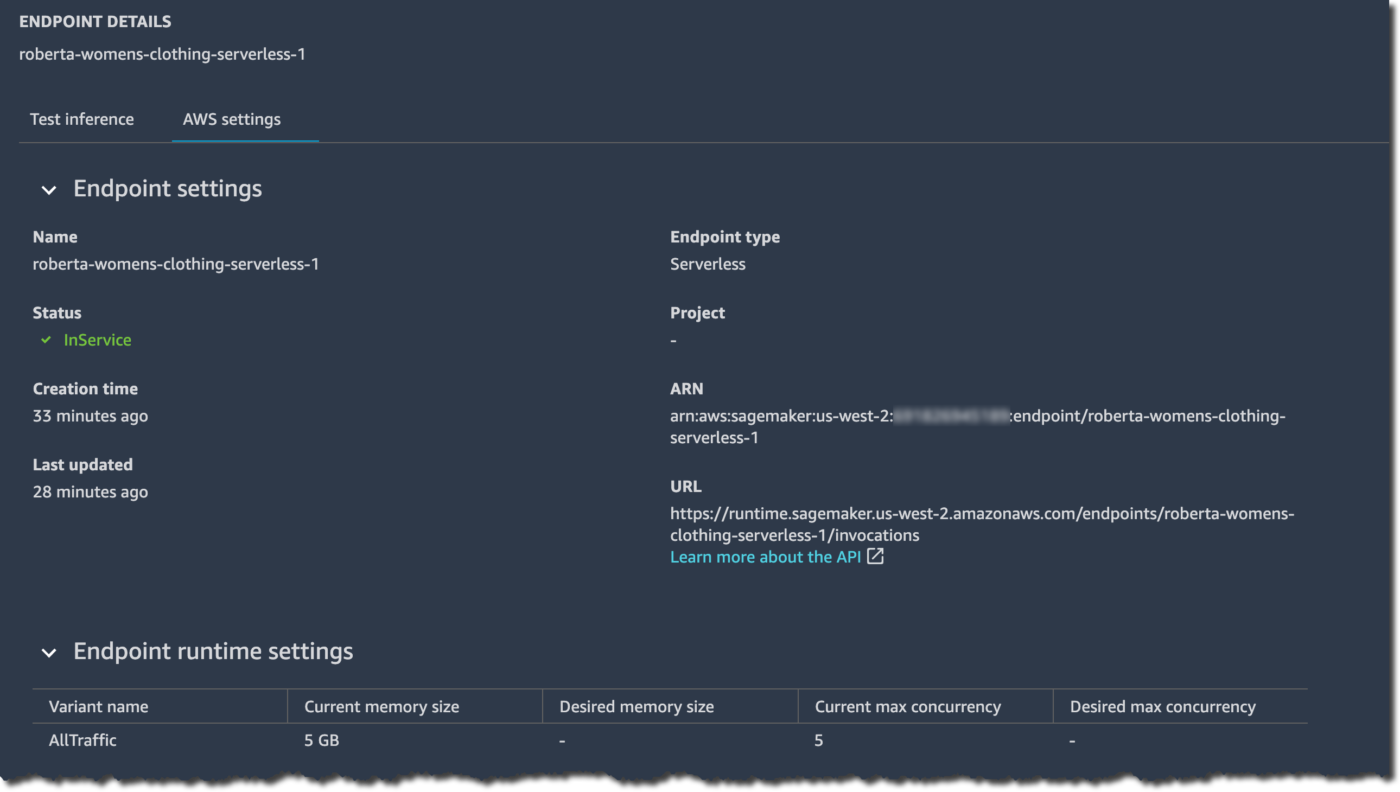Click the InService status text
Image resolution: width=1400 pixels, height=792 pixels.
coord(97,340)
